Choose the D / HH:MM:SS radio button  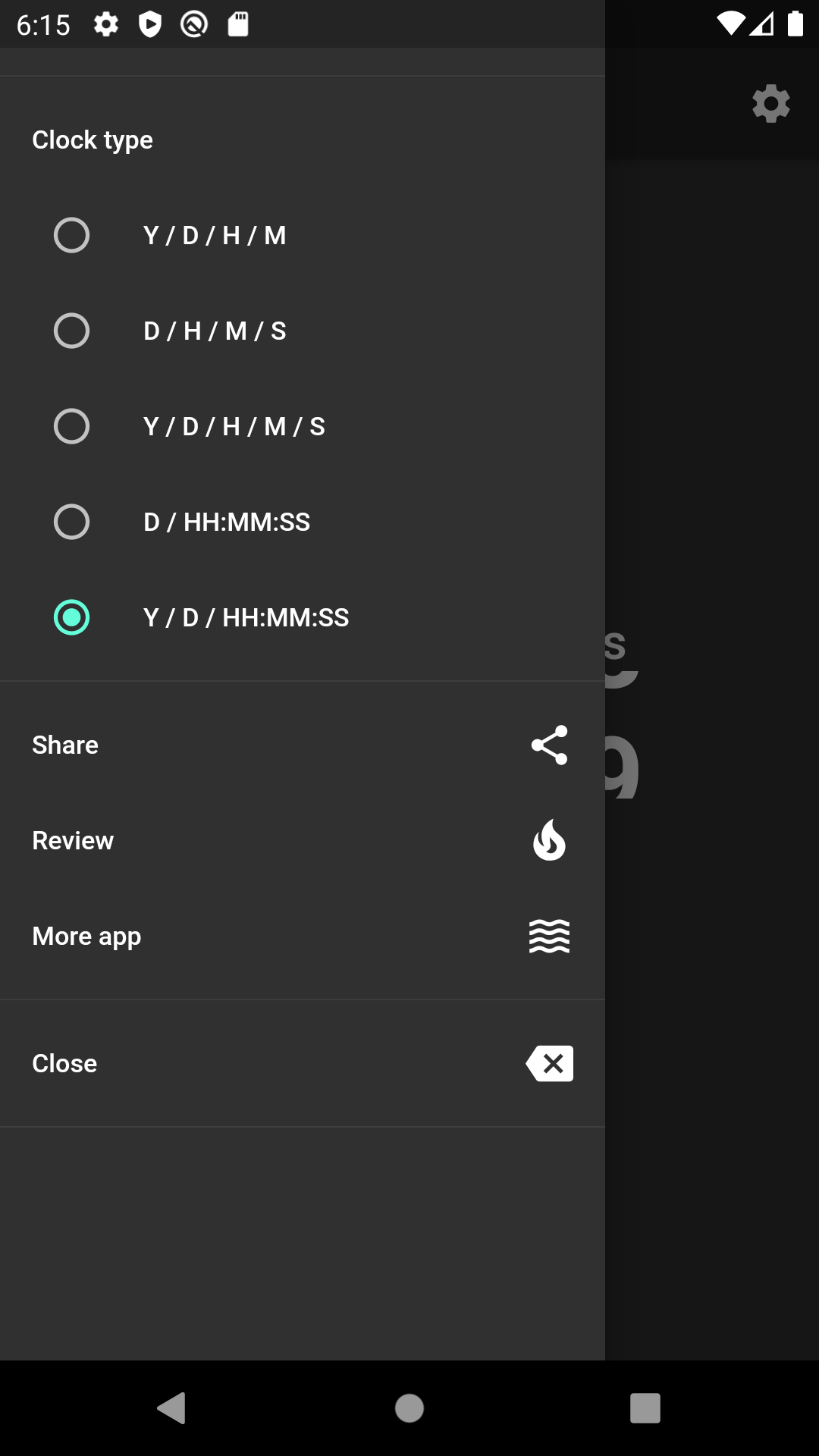click(x=71, y=522)
